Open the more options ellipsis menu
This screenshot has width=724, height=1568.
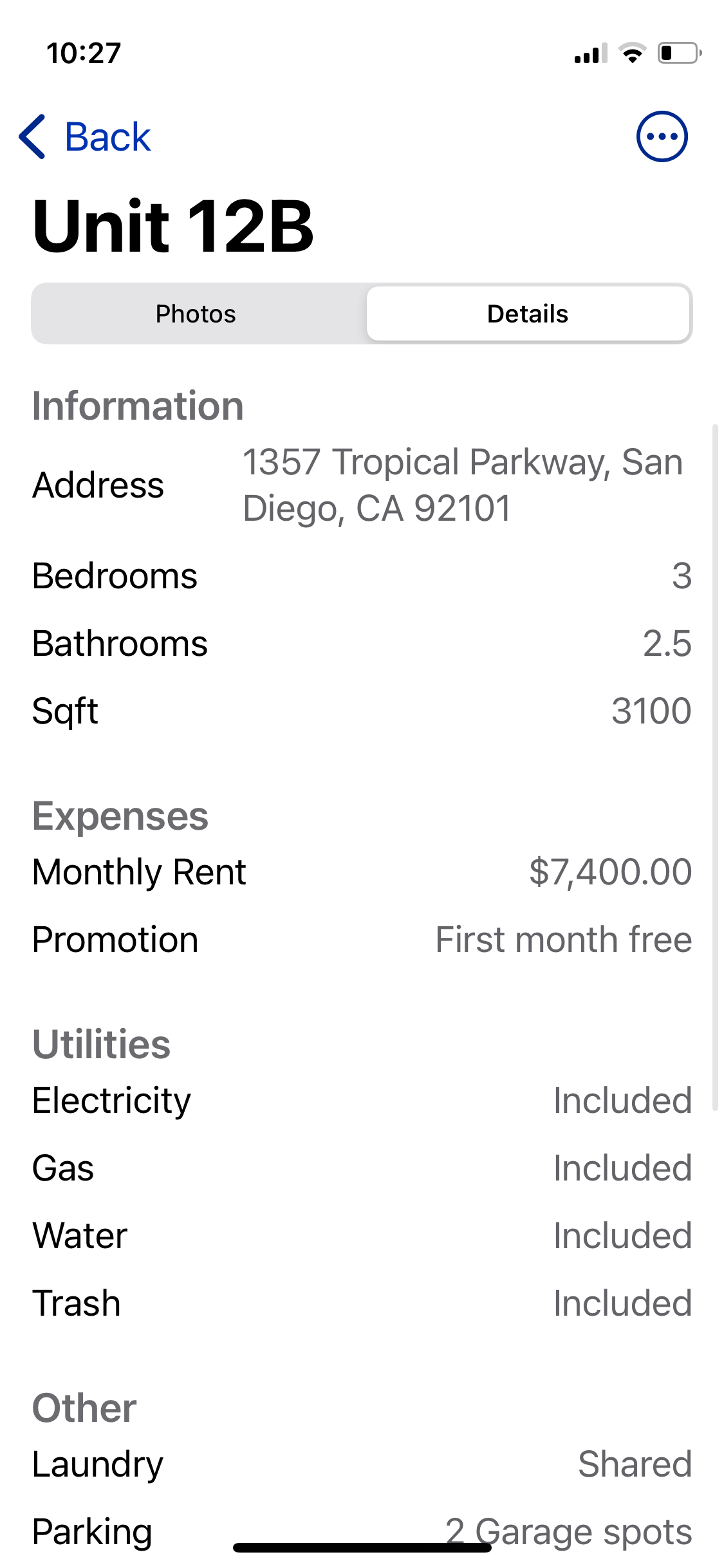click(x=662, y=136)
